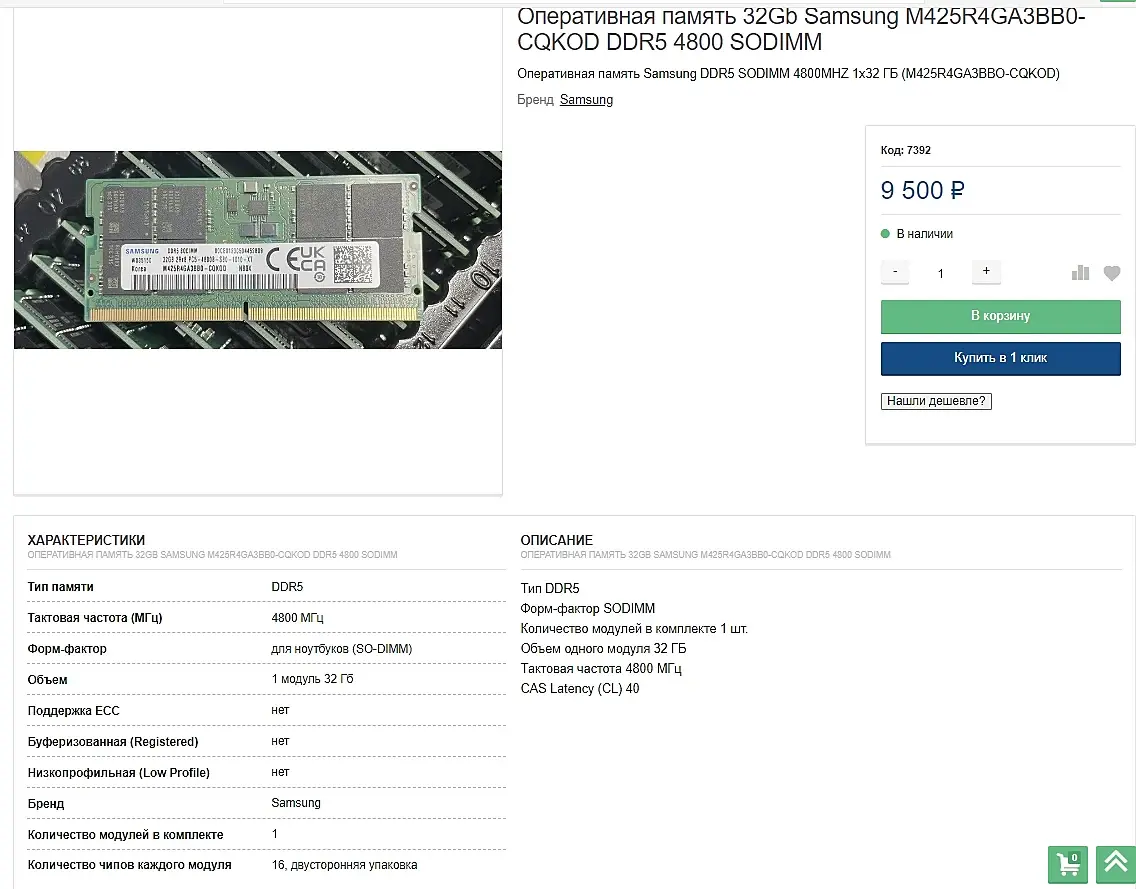
Task: Click the Низкопрофильная (Low Profile) label
Action: click(119, 773)
